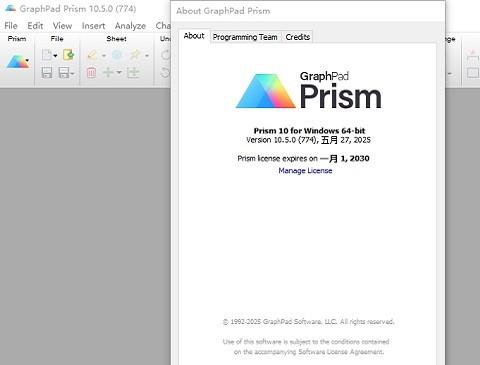
Task: Click the blue circle sheet icon
Action: click(117, 55)
